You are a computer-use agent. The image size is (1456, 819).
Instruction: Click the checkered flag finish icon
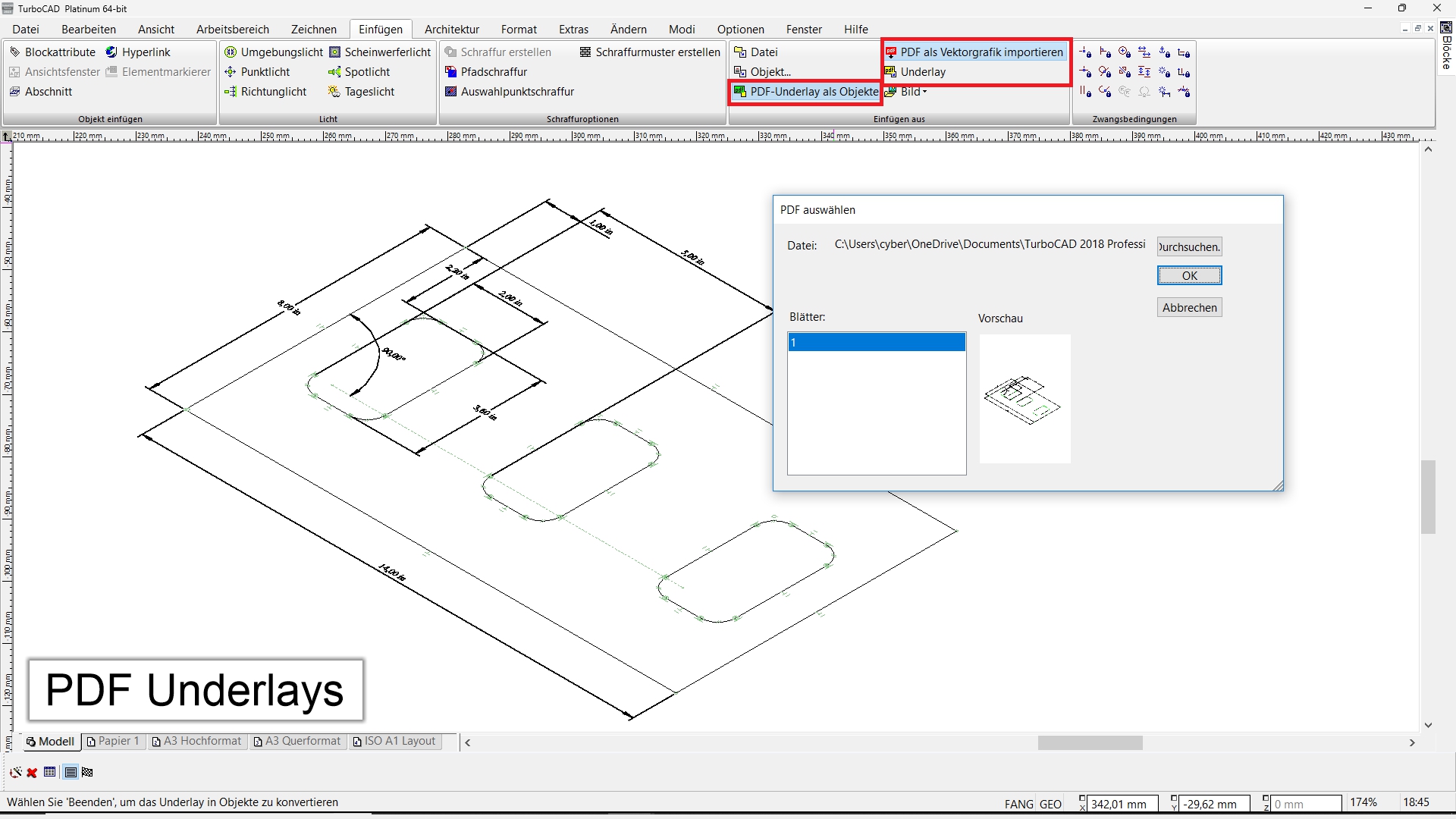point(87,773)
